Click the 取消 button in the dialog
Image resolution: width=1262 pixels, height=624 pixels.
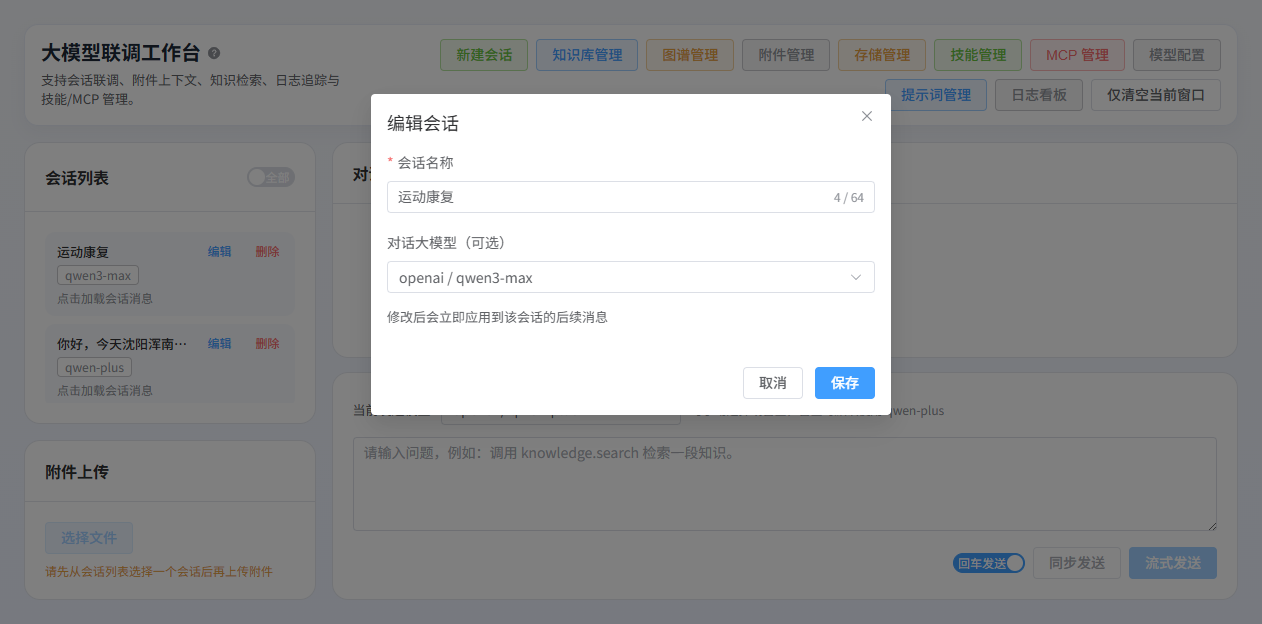pos(773,383)
